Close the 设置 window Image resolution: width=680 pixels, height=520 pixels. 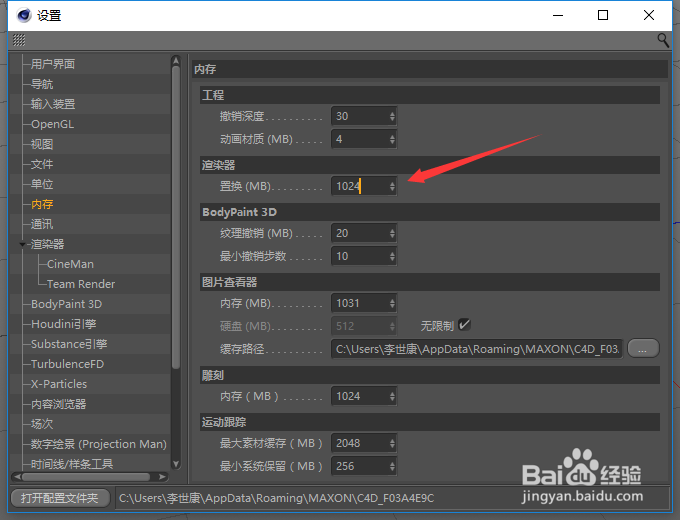(x=649, y=15)
